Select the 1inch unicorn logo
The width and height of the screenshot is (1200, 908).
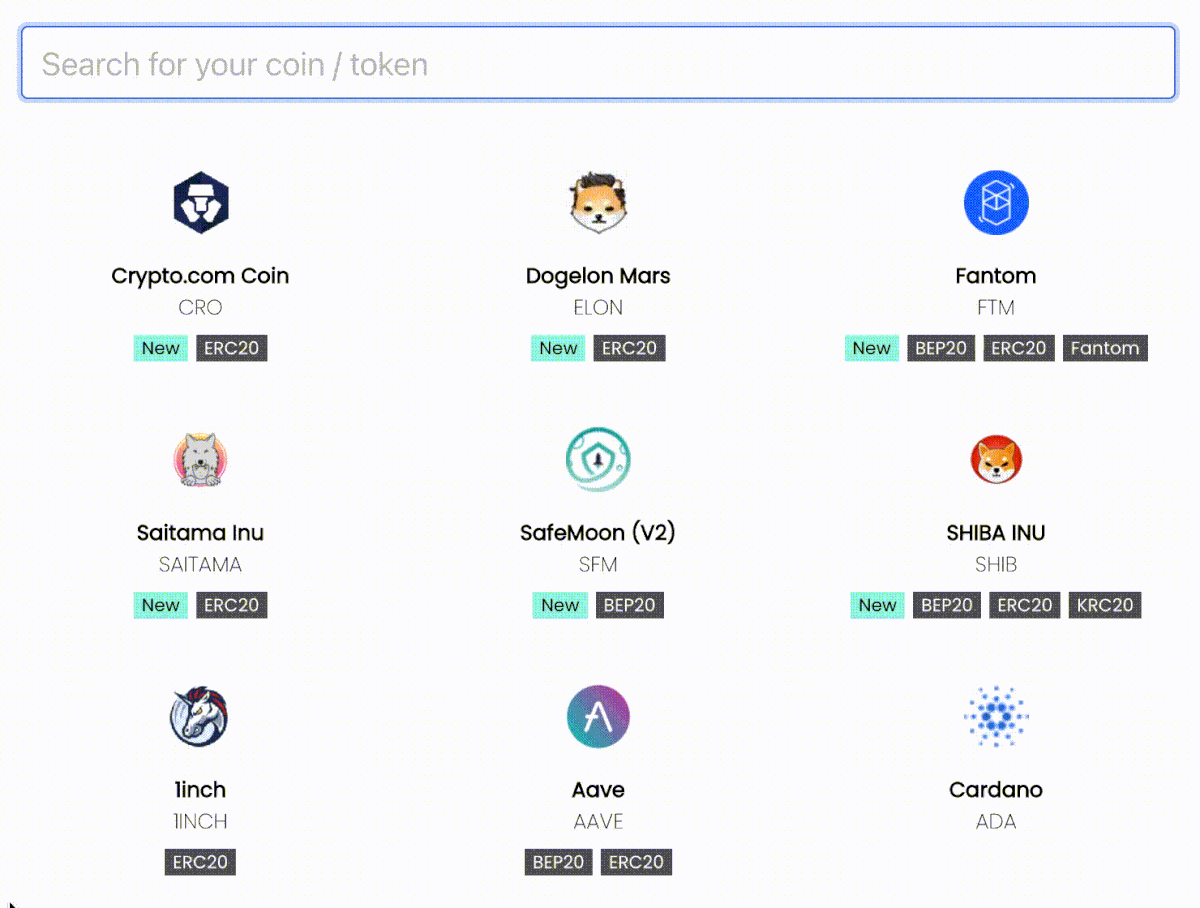point(200,717)
